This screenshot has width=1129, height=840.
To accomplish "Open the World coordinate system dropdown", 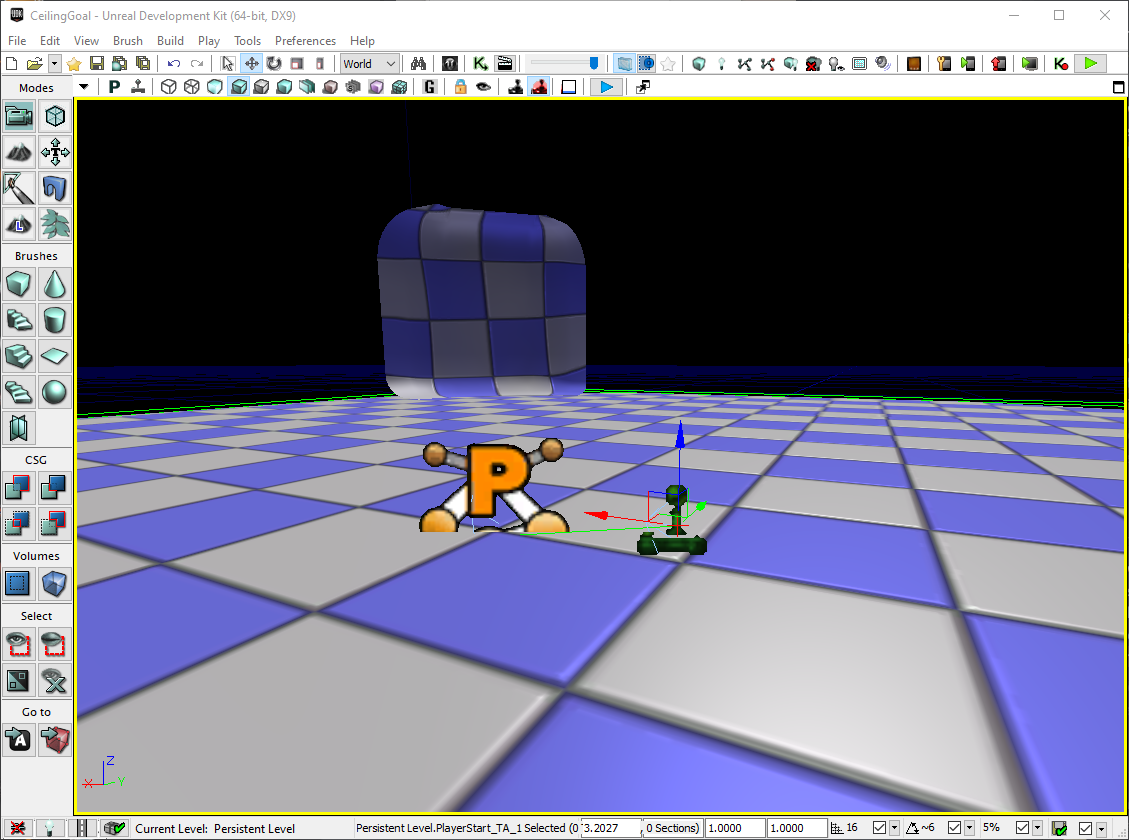I will tap(369, 63).
